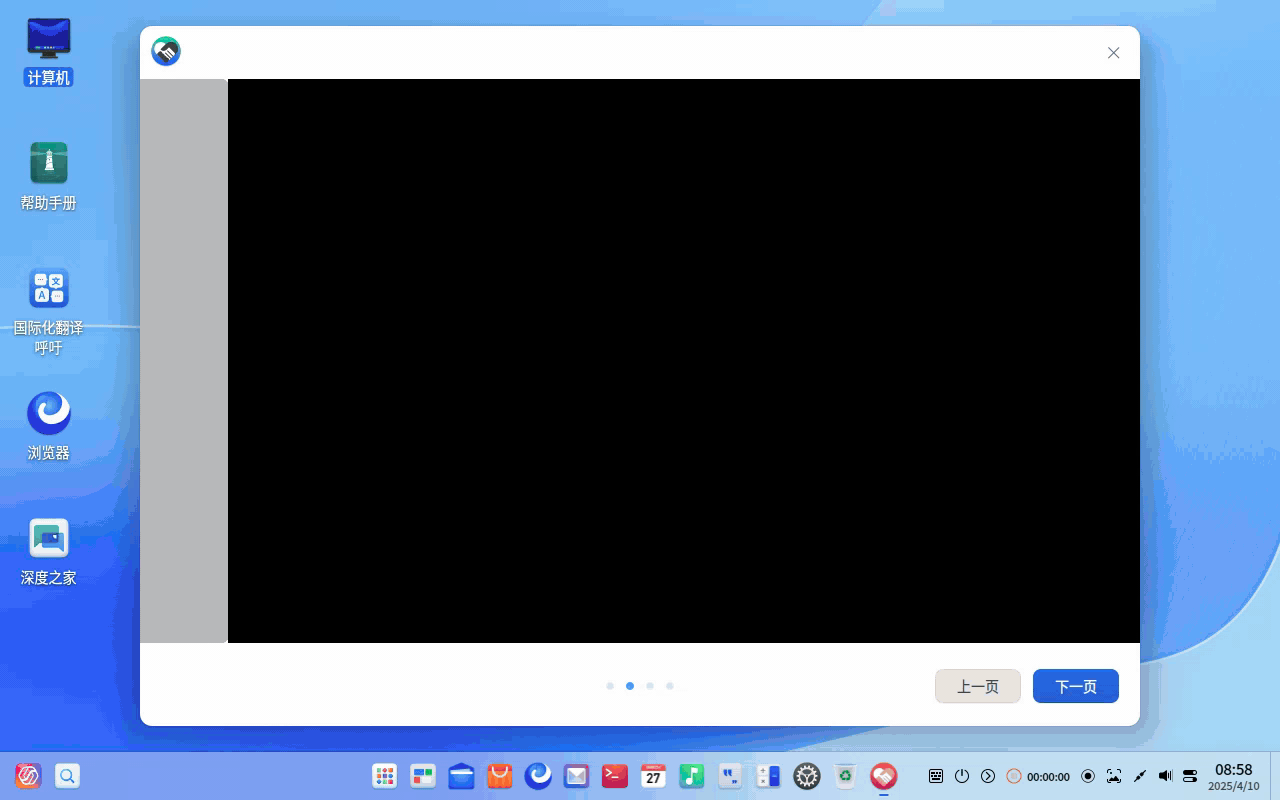The width and height of the screenshot is (1280, 800).
Task: Select the third page indicator dot
Action: pyautogui.click(x=650, y=686)
